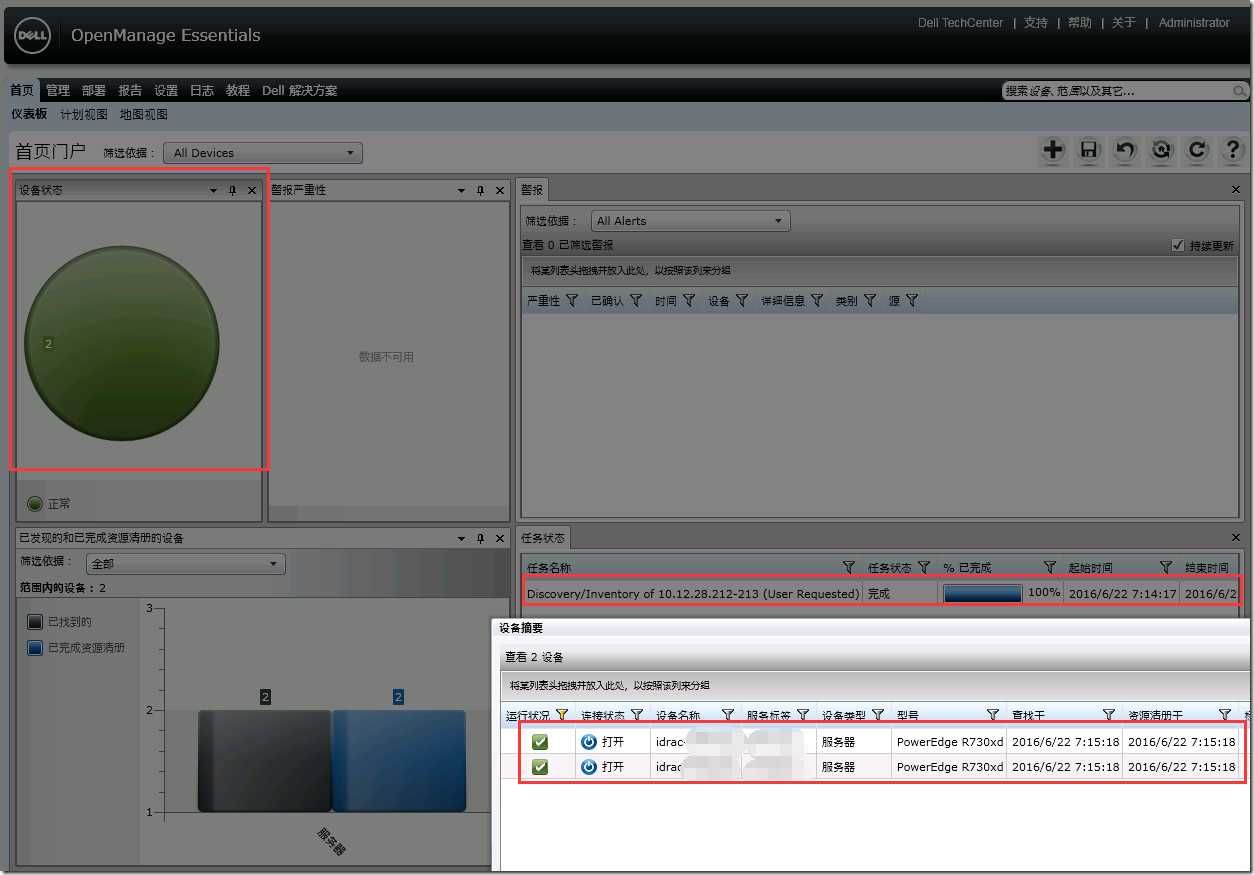Image resolution: width=1254 pixels, height=875 pixels.
Task: Switch to the 计划视图 tab
Action: coord(84,114)
